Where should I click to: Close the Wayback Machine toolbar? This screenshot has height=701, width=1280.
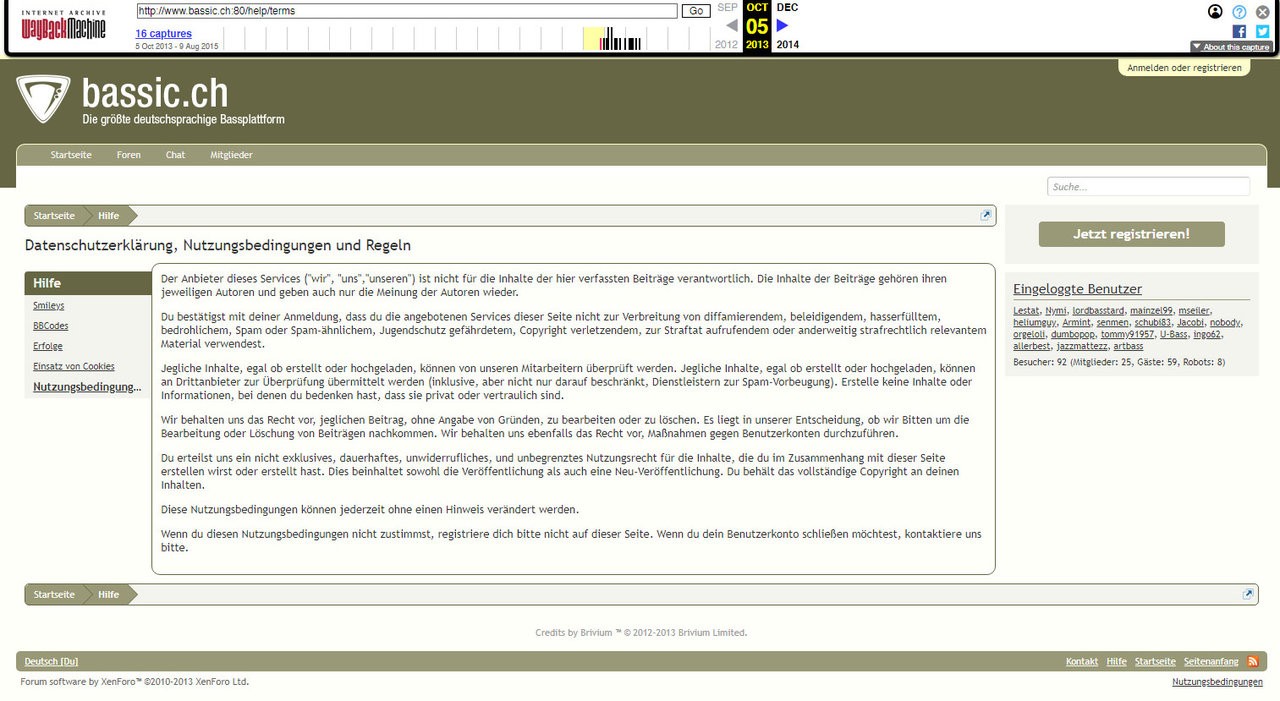(x=1263, y=12)
